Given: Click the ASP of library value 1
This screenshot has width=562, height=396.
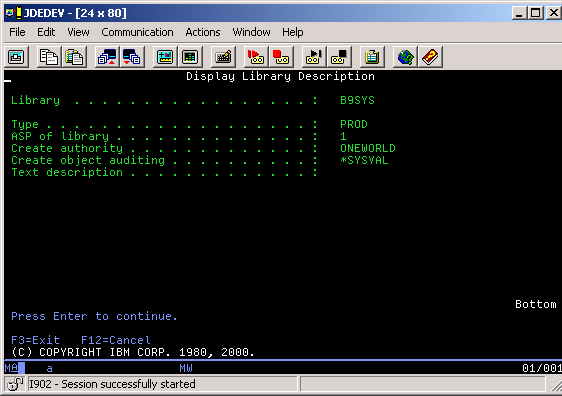Looking at the screenshot, I should coord(343,136).
